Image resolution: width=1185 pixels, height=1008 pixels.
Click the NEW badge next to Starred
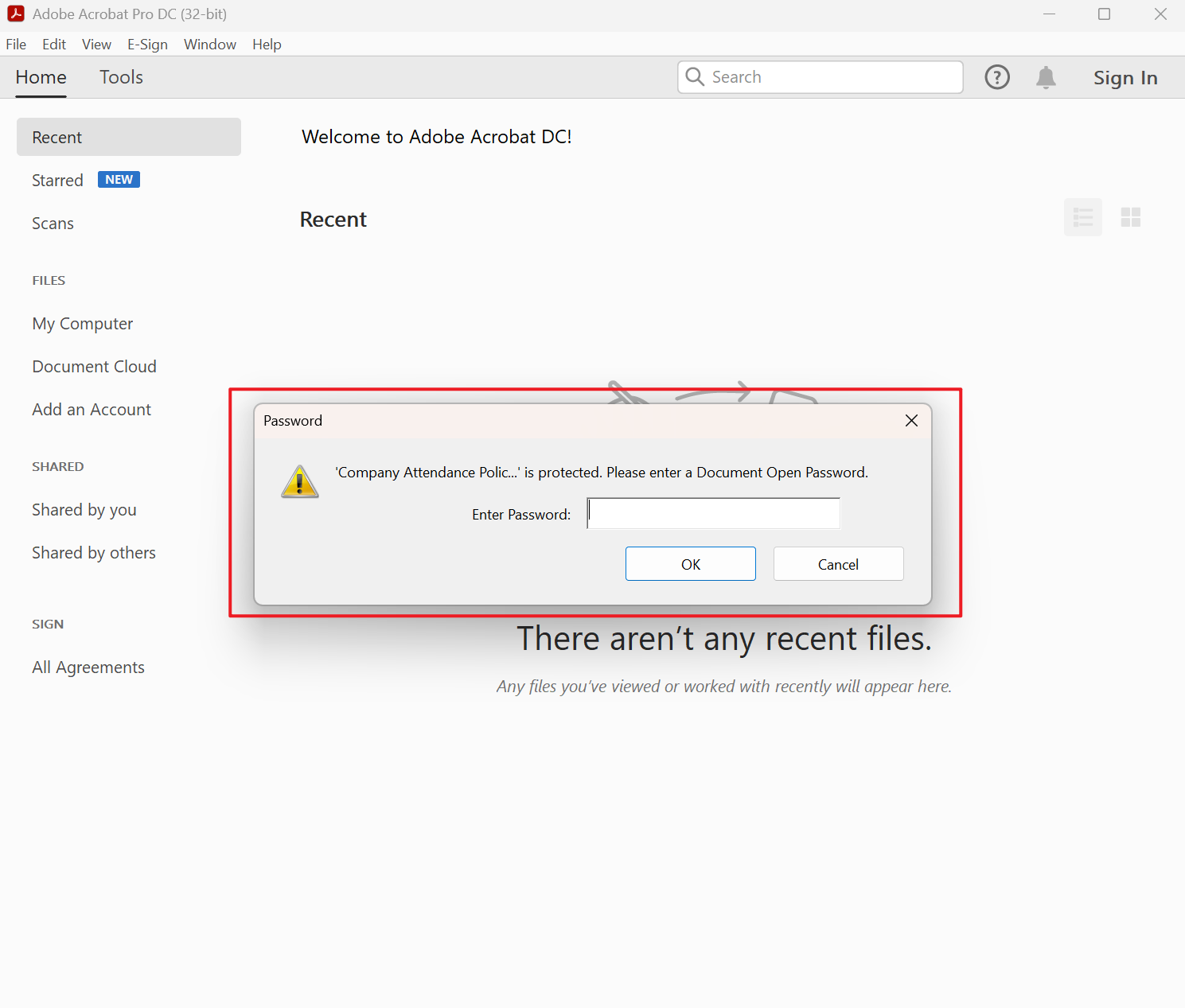[119, 180]
